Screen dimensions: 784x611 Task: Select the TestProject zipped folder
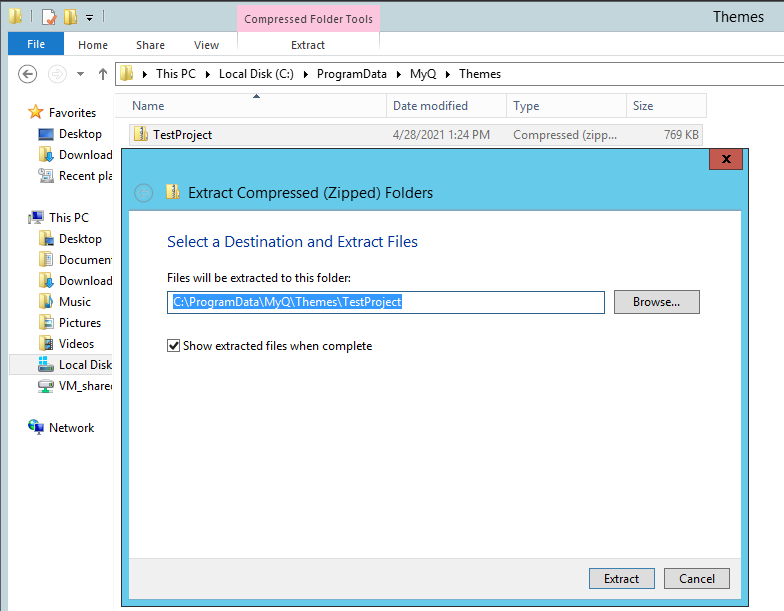point(182,134)
